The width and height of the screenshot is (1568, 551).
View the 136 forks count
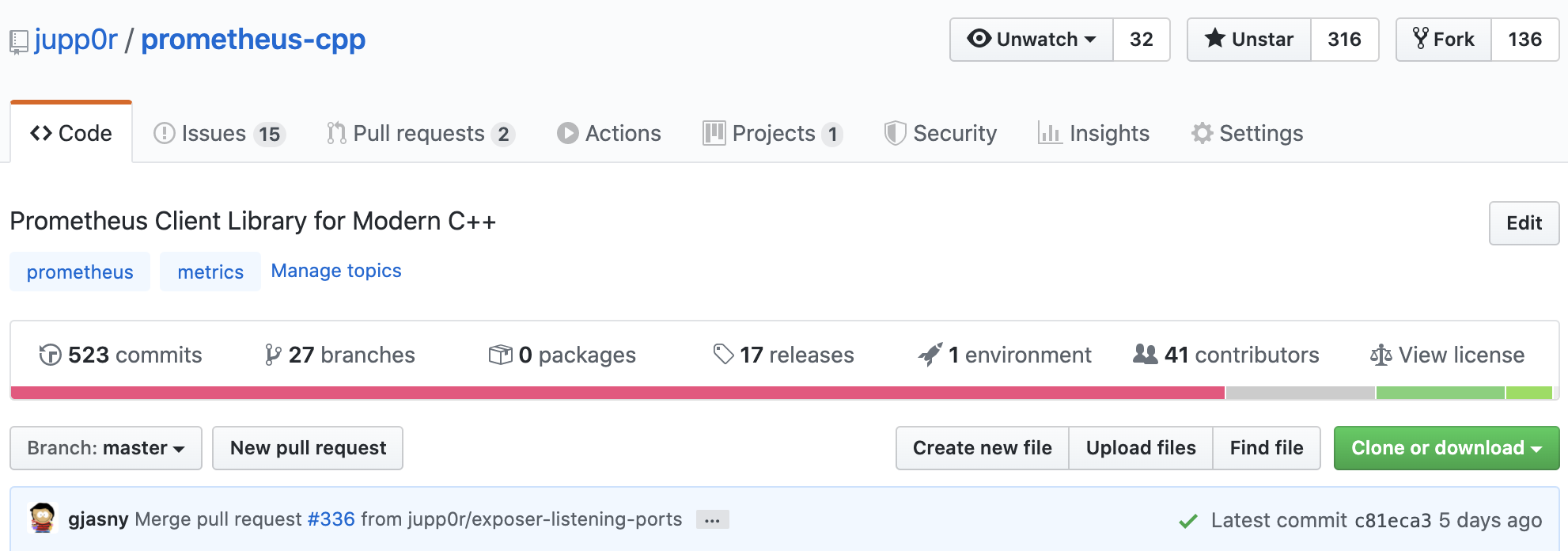click(x=1524, y=40)
